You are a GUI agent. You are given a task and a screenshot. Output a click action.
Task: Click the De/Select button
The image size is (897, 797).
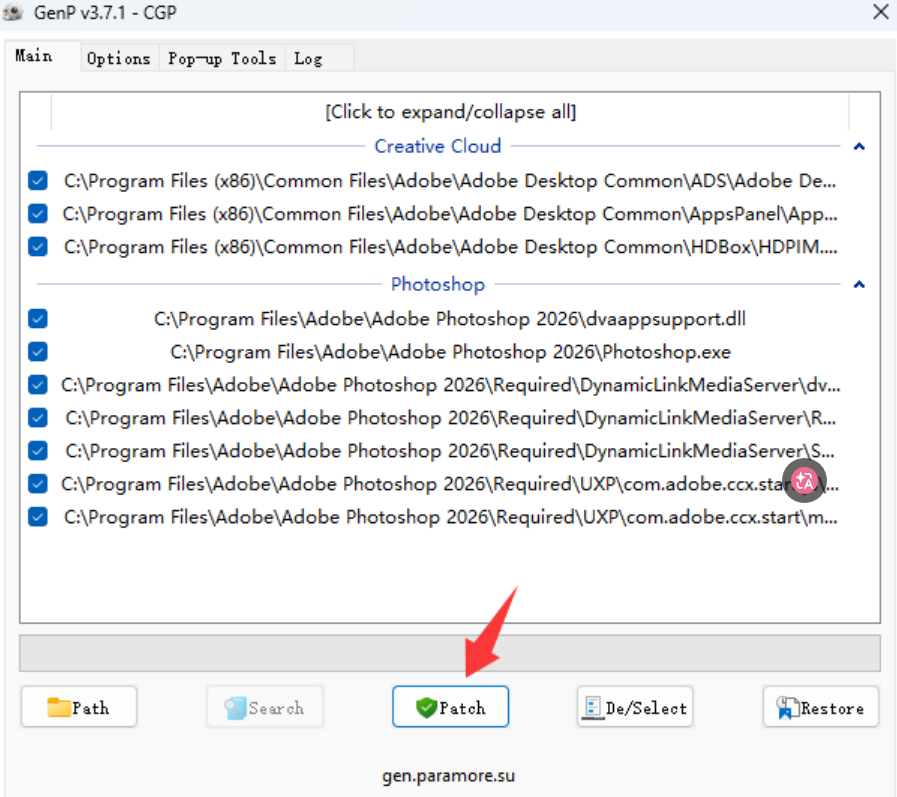pyautogui.click(x=635, y=707)
